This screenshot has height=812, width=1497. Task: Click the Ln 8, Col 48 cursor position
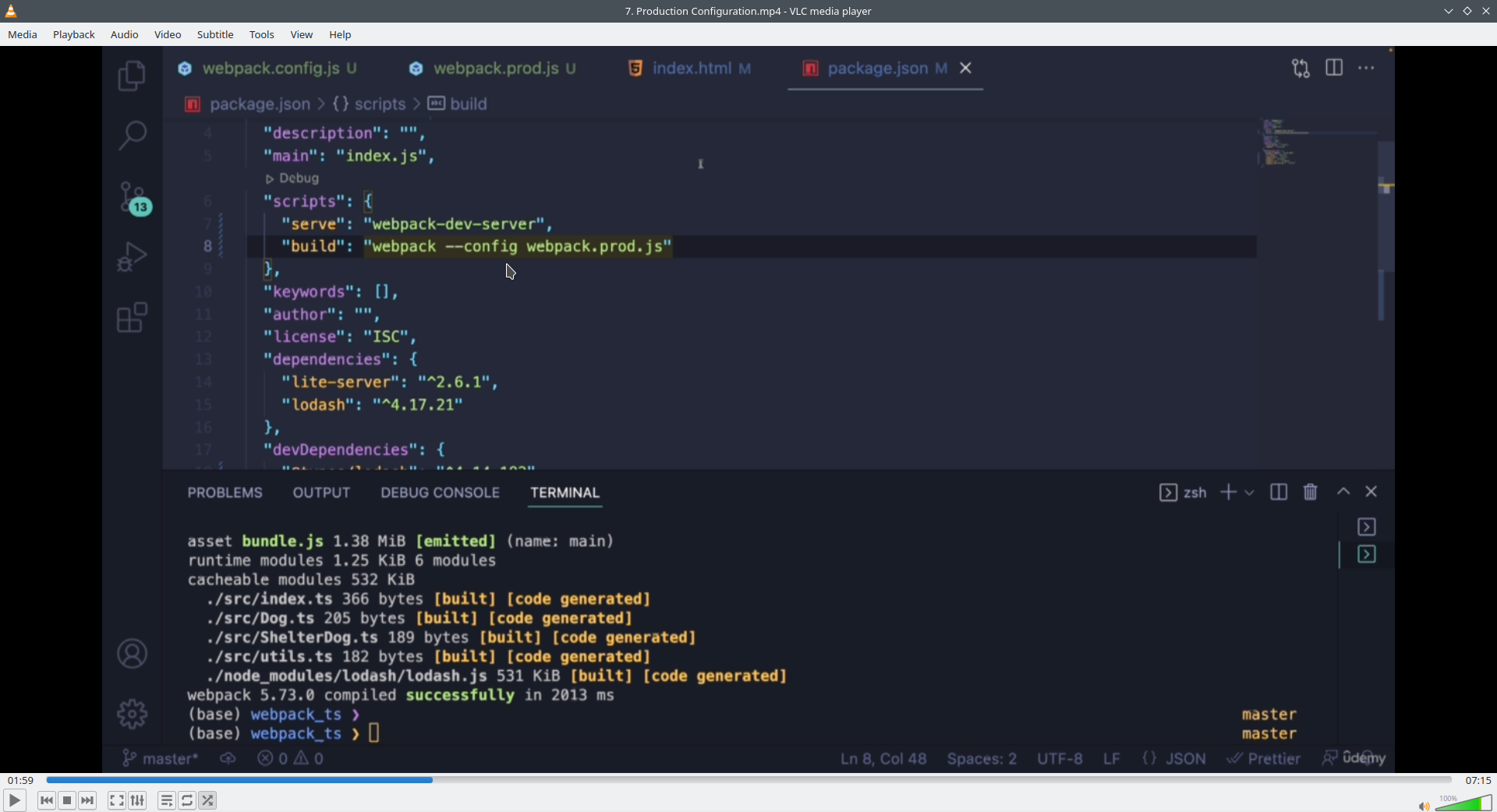[x=883, y=759]
